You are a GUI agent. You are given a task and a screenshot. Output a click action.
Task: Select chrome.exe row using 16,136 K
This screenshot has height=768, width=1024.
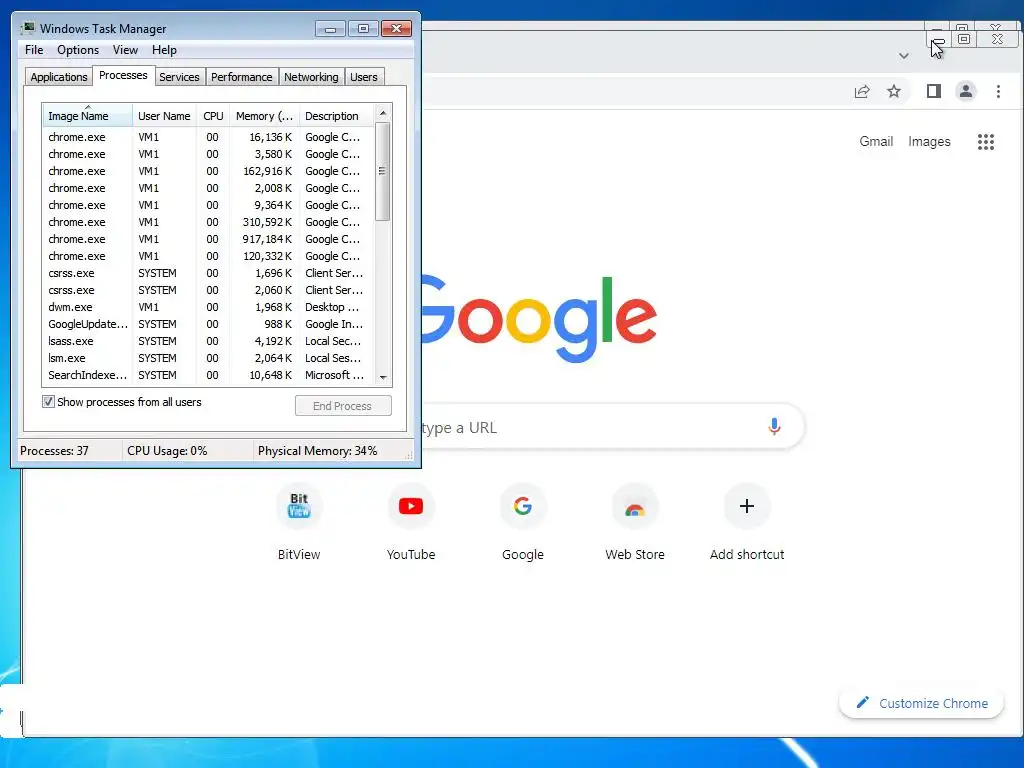(208, 137)
